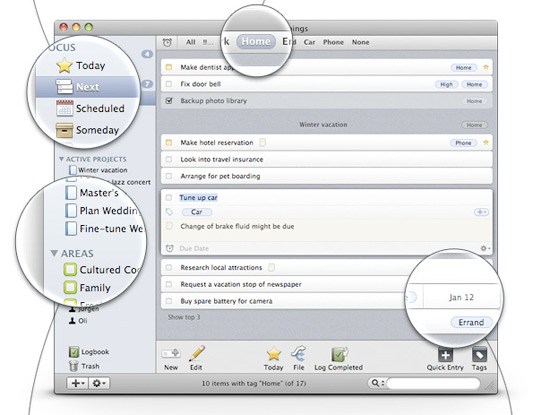Check off Look into travel insurance
The width and height of the screenshot is (550, 415).
click(x=169, y=159)
